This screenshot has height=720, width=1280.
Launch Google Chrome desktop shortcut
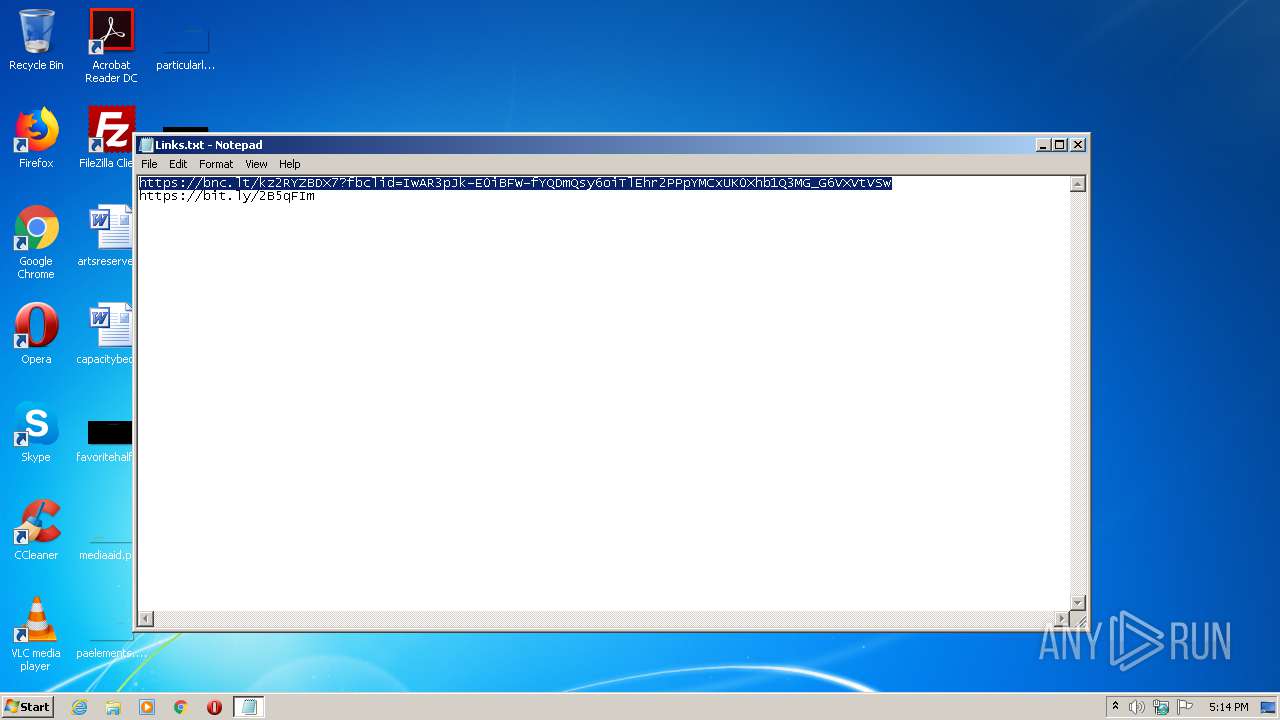click(x=36, y=241)
